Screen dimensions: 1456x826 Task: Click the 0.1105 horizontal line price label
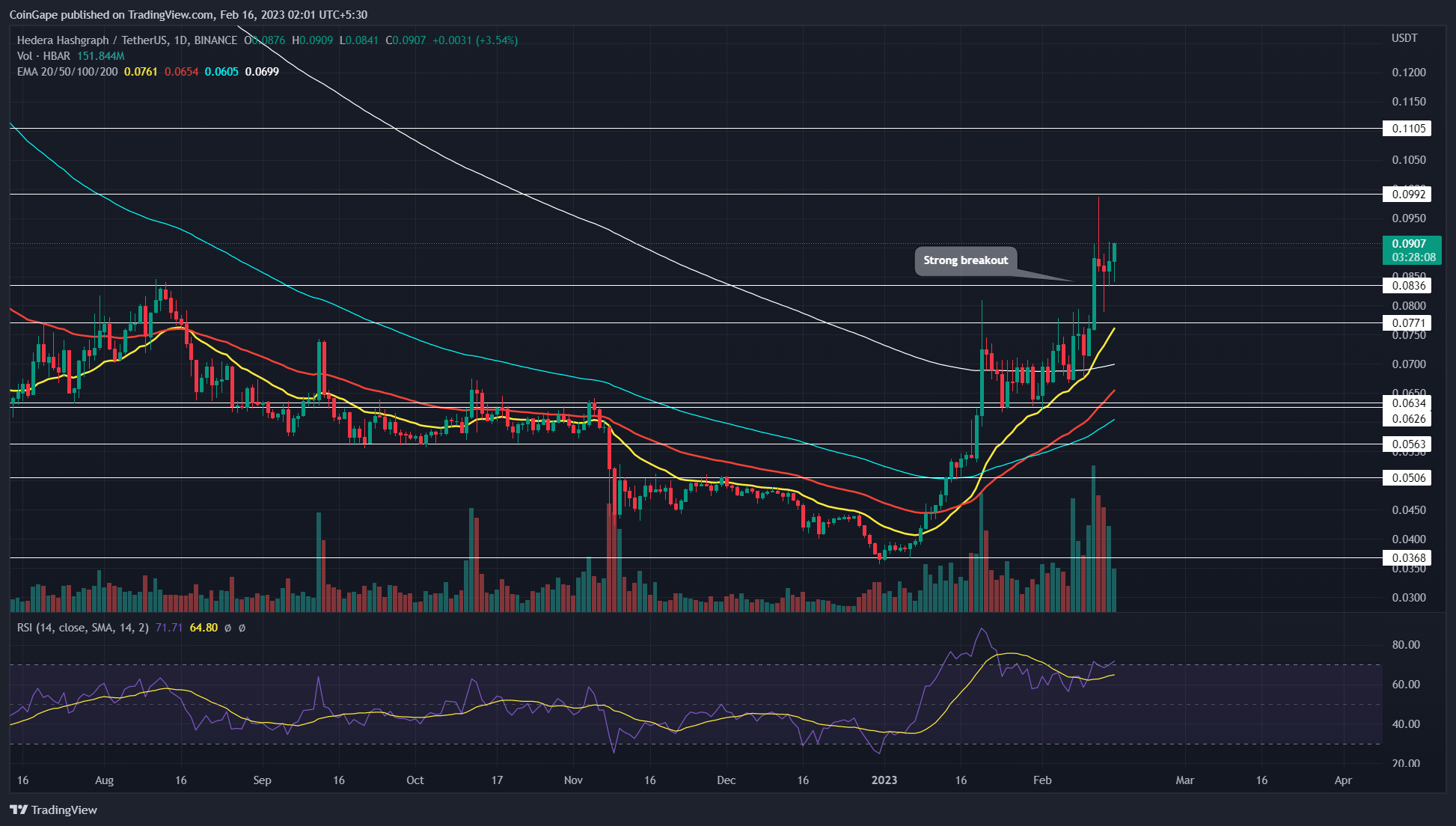1407,129
